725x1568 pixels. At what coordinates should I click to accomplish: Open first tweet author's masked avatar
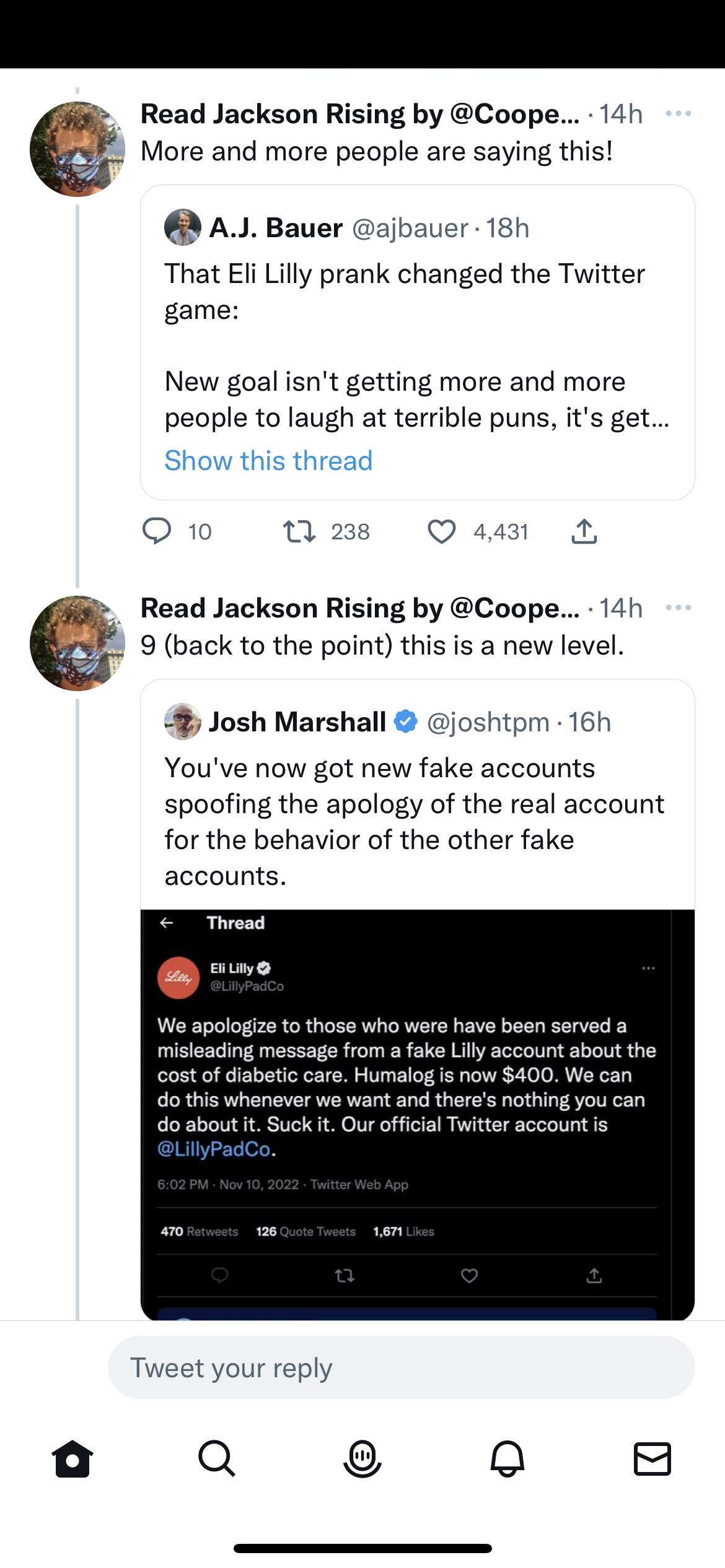pyautogui.click(x=77, y=149)
